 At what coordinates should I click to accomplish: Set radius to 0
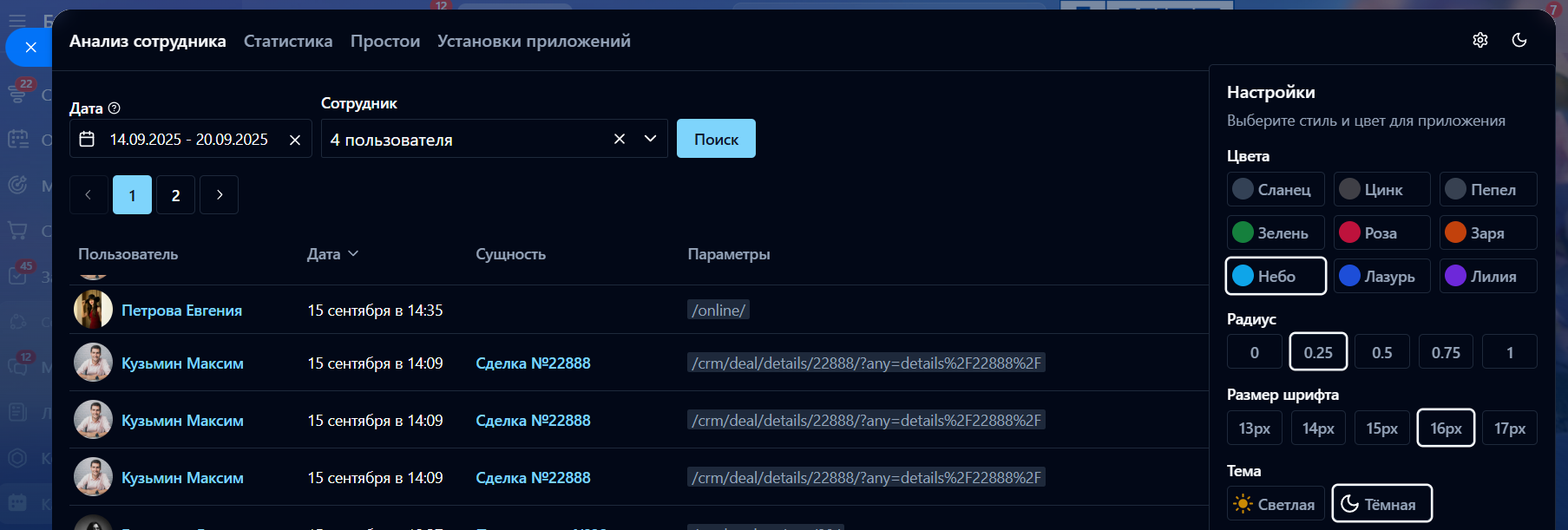[1254, 352]
